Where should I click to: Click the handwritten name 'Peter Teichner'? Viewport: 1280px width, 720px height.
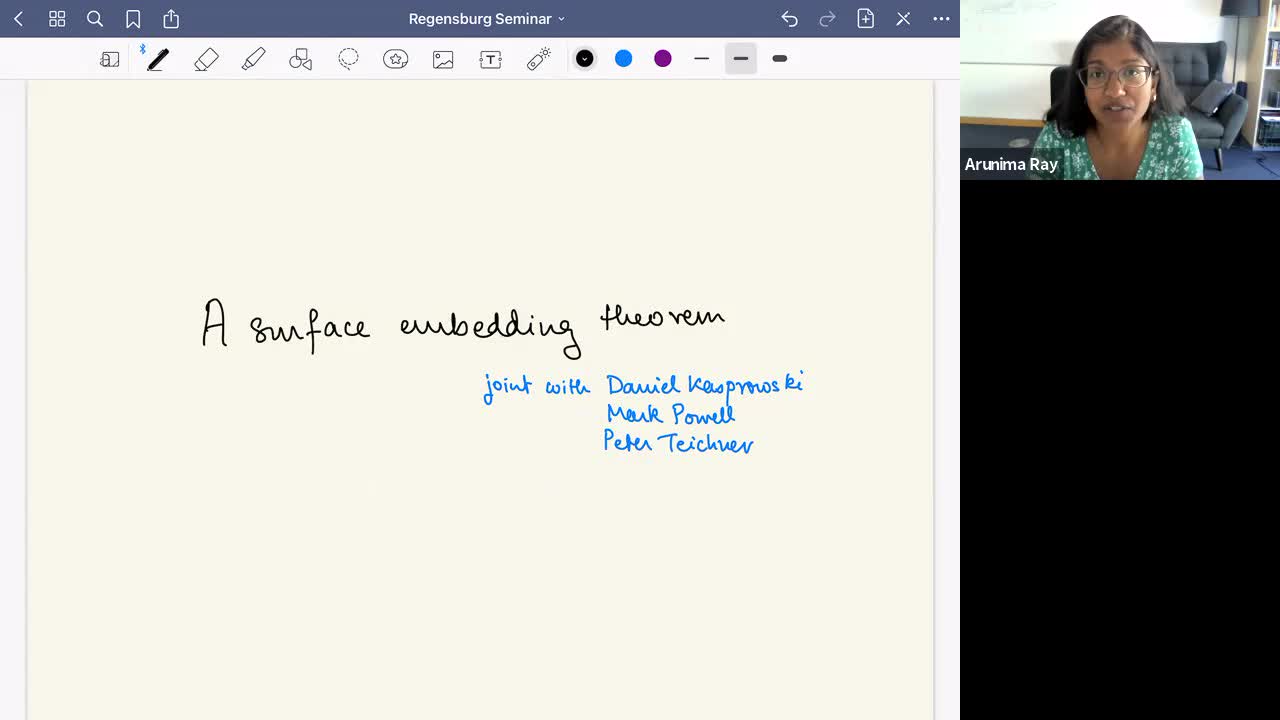tap(678, 442)
